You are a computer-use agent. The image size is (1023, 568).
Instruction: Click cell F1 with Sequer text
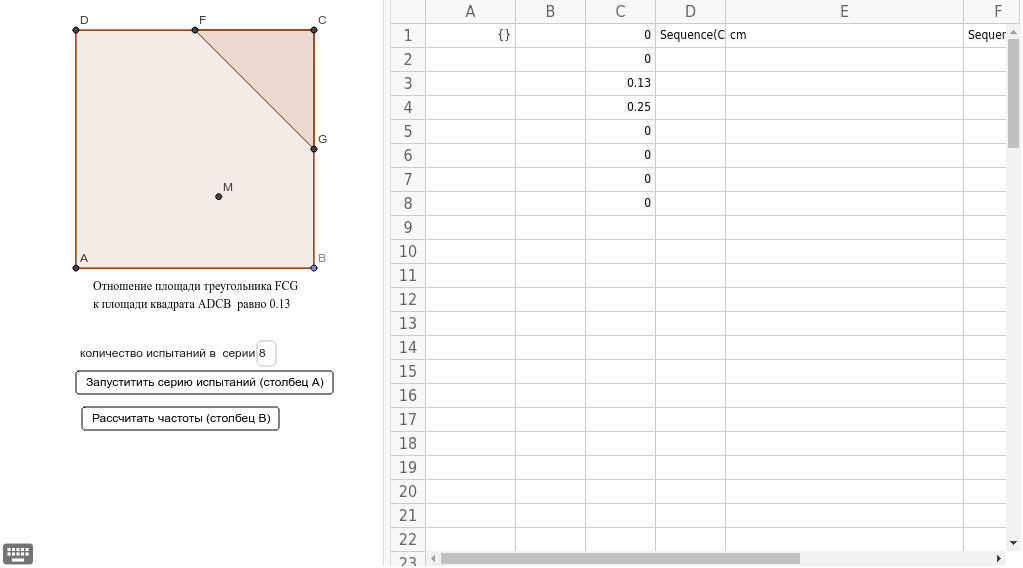(985, 35)
